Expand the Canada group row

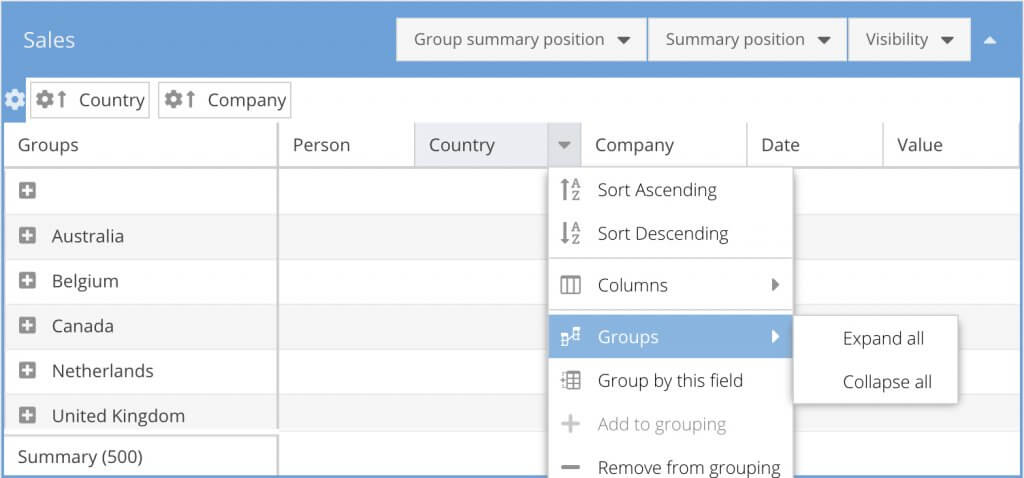click(x=27, y=326)
